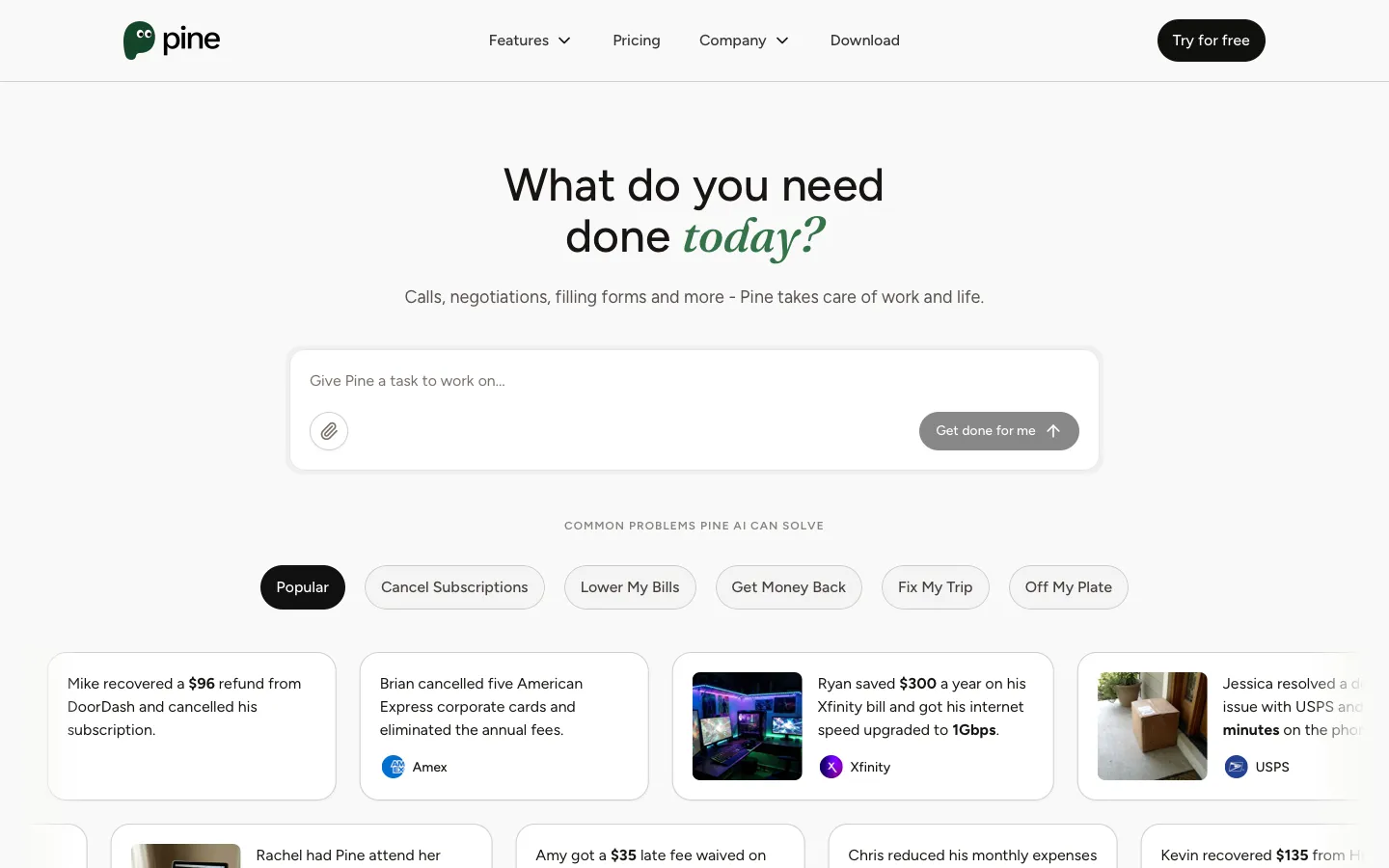
Task: Expand the Company dropdown menu
Action: (x=745, y=41)
